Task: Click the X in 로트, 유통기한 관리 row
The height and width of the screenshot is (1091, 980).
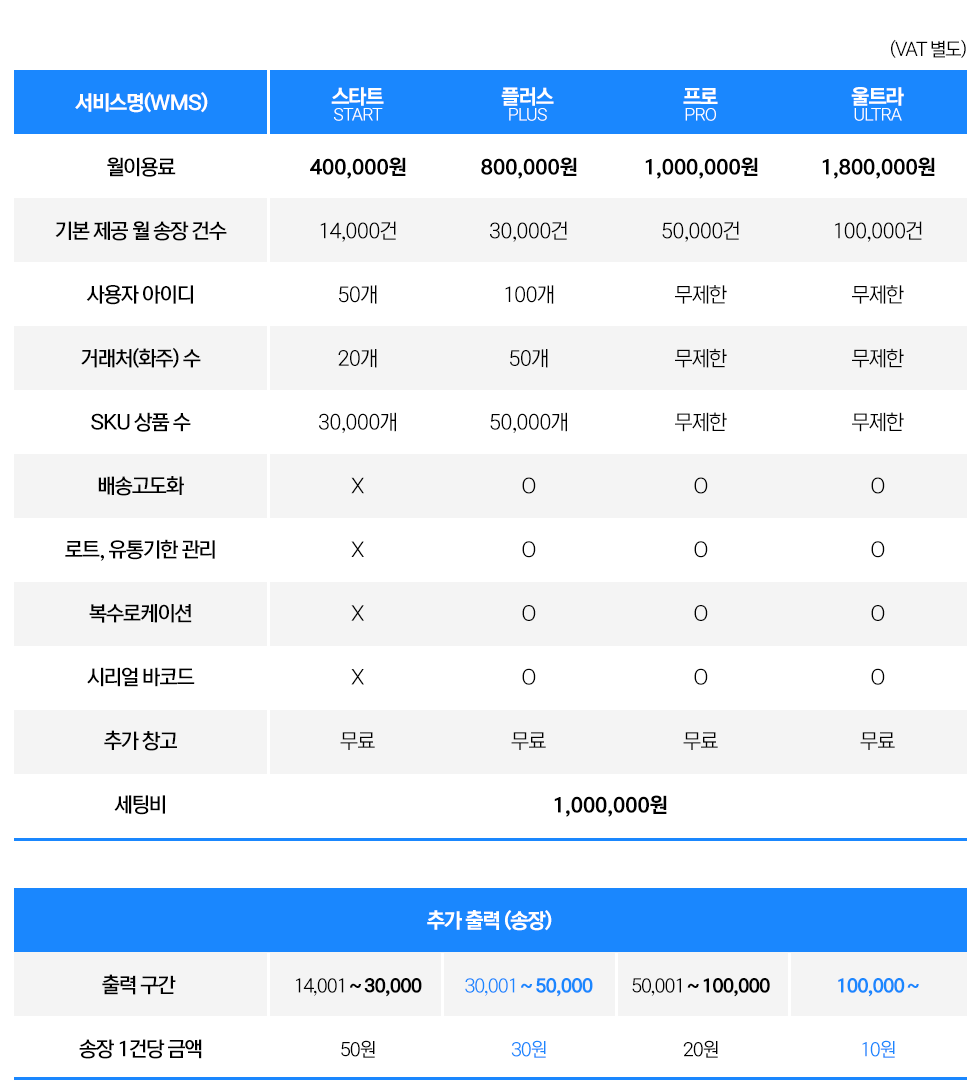Action: pyautogui.click(x=358, y=550)
